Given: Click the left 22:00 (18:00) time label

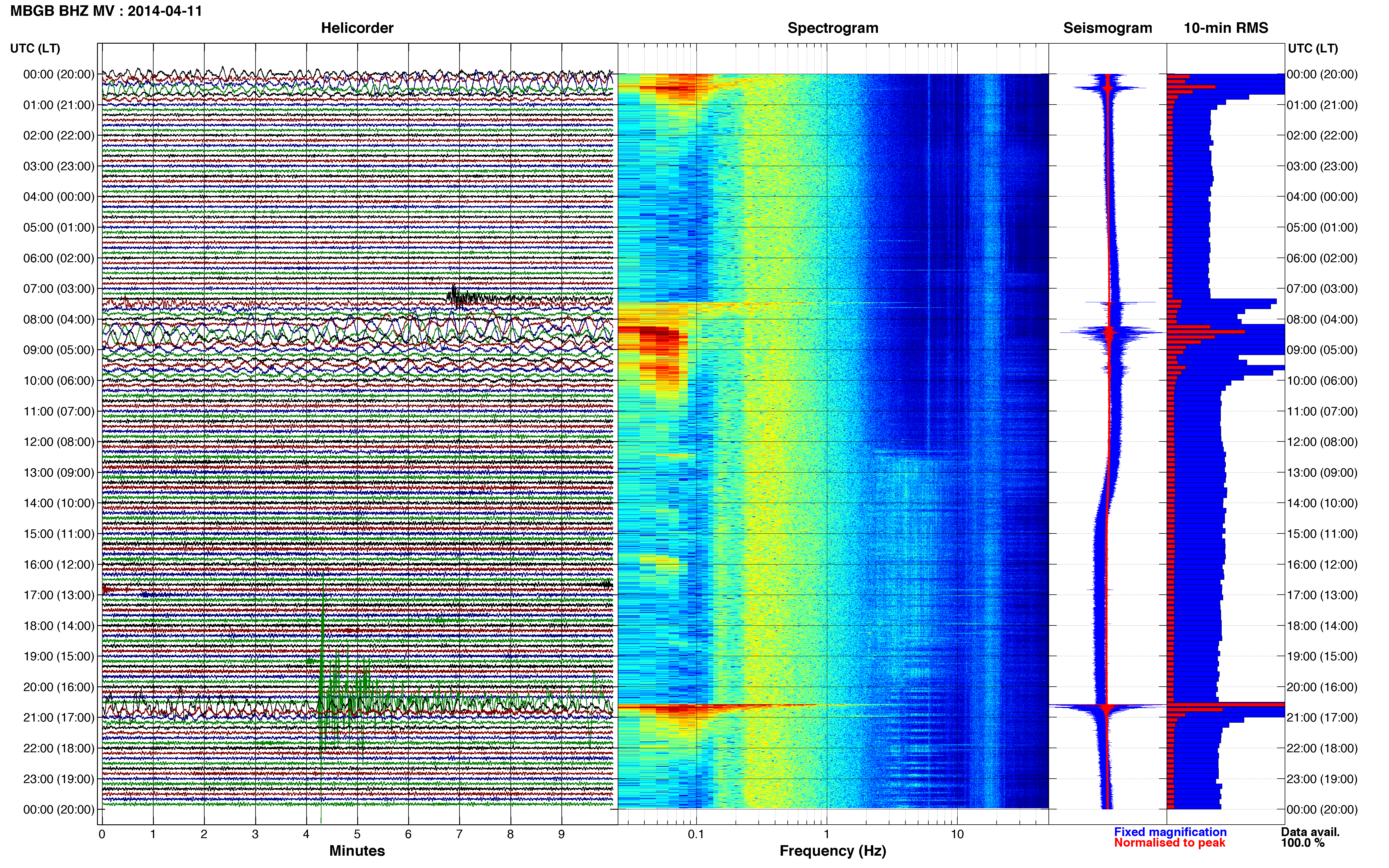Looking at the screenshot, I should click(59, 748).
